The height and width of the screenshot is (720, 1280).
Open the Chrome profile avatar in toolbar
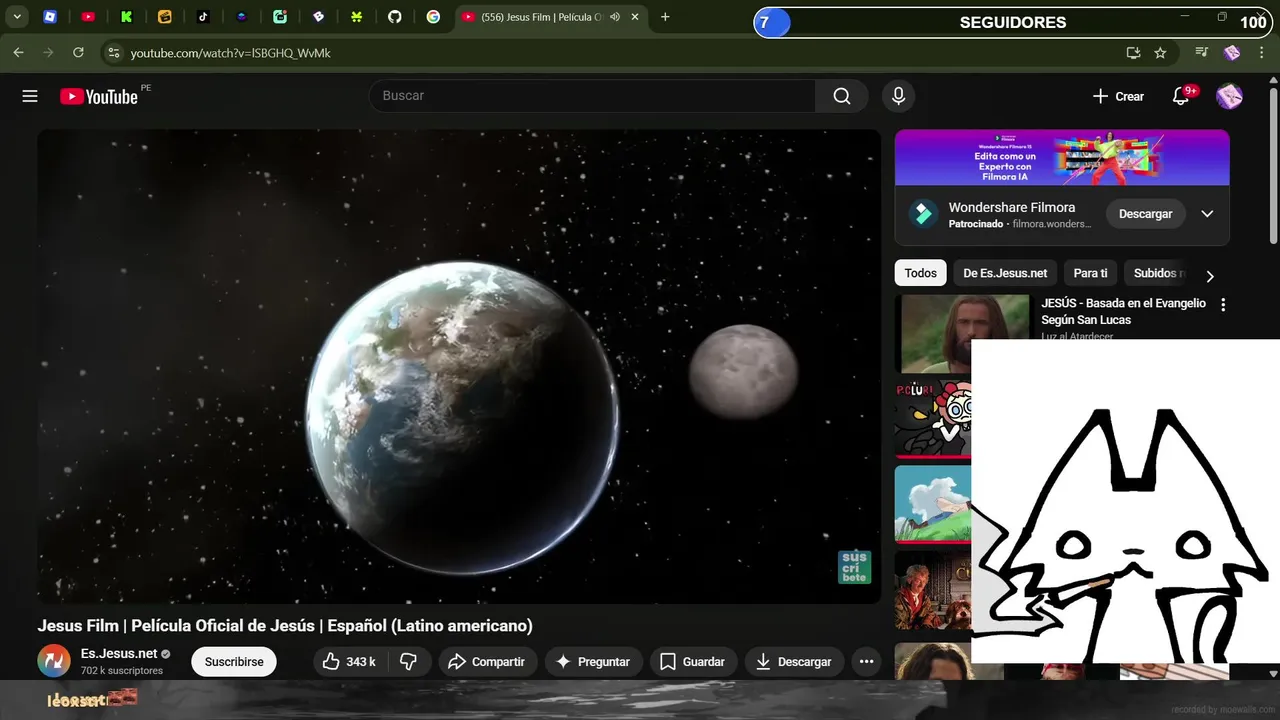(1232, 53)
